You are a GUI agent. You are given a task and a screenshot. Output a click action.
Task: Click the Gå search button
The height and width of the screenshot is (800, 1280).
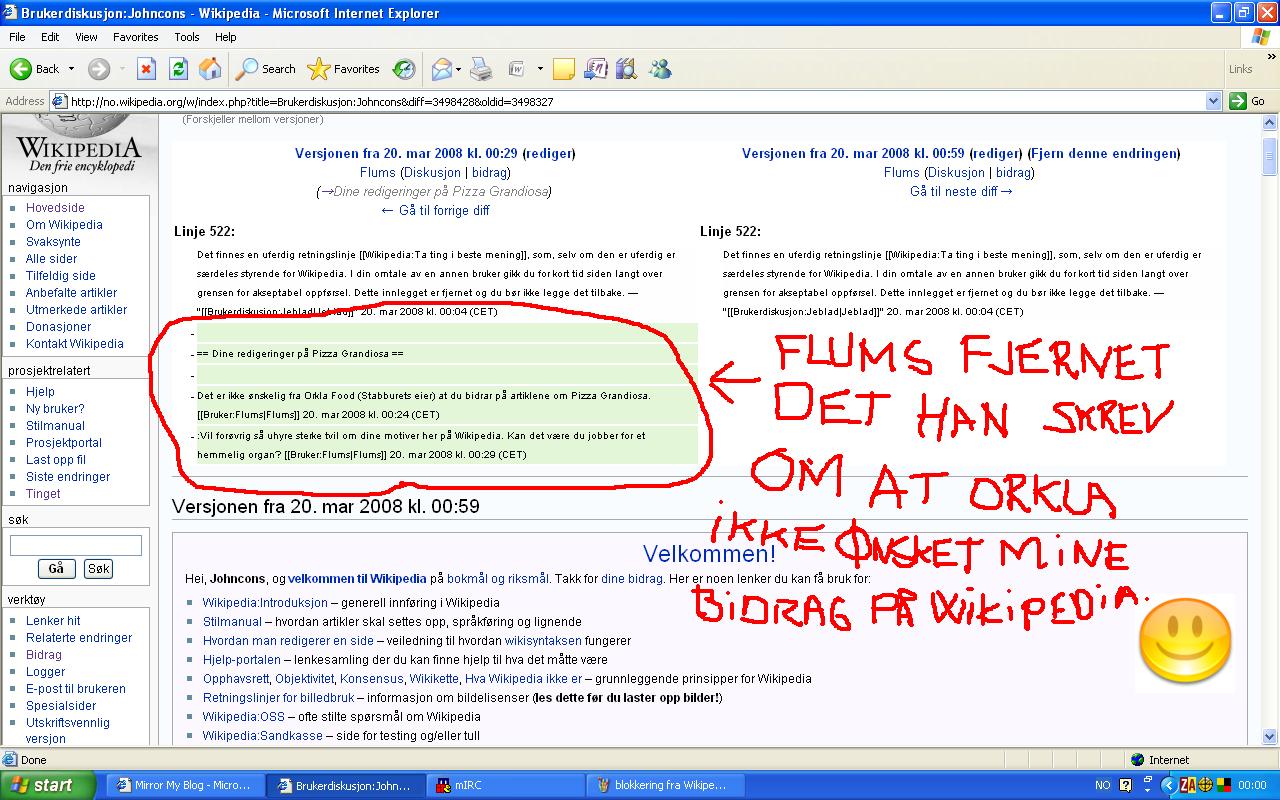[56, 569]
